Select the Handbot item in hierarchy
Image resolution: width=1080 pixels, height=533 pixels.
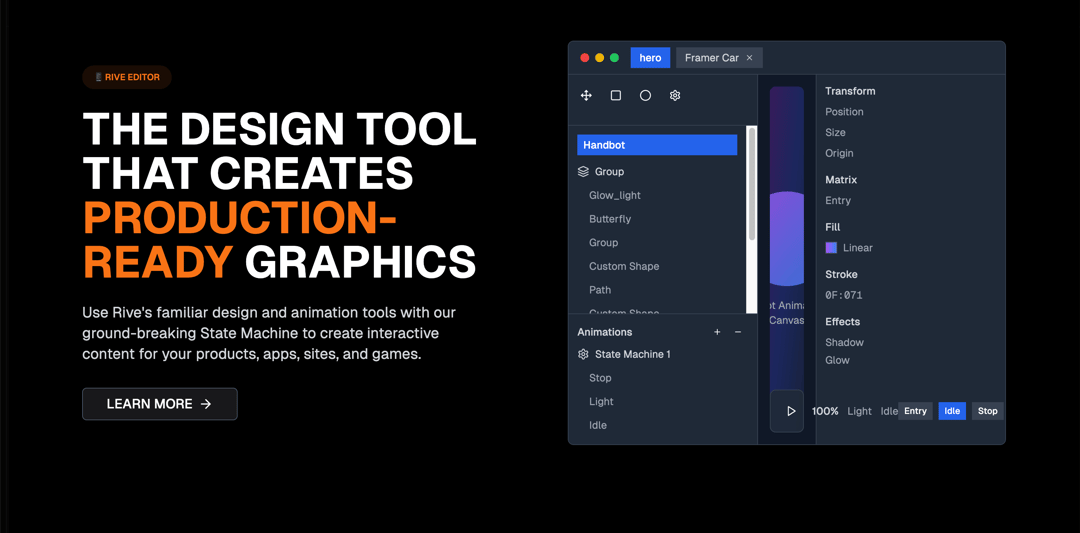pyautogui.click(x=657, y=145)
